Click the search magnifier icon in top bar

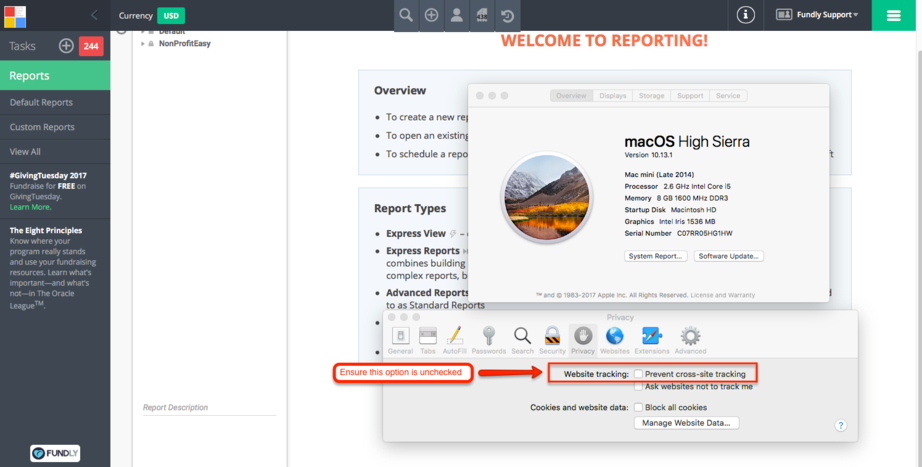tap(406, 15)
